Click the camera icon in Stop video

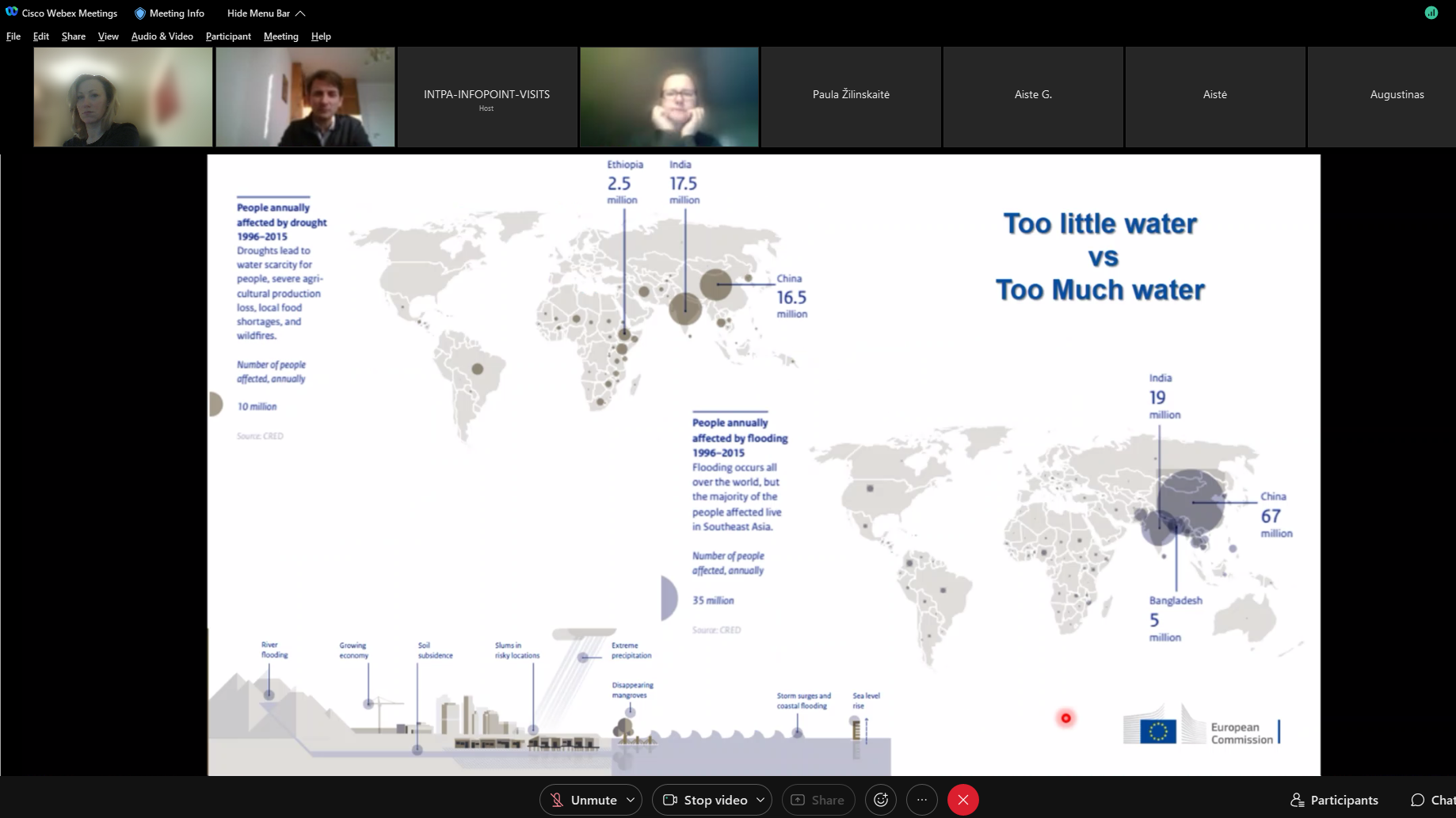point(670,800)
